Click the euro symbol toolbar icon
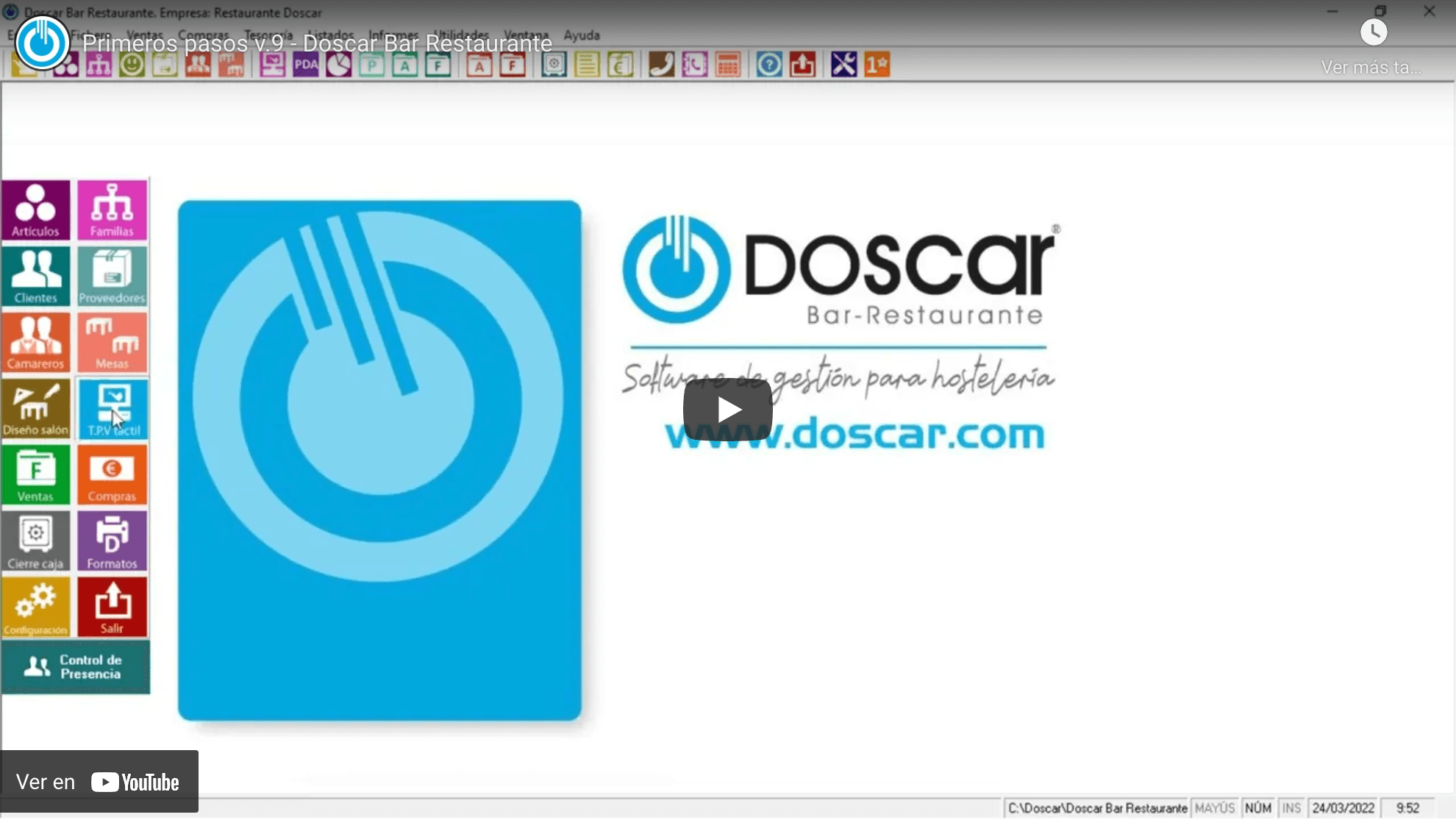The width and height of the screenshot is (1456, 820). [620, 65]
